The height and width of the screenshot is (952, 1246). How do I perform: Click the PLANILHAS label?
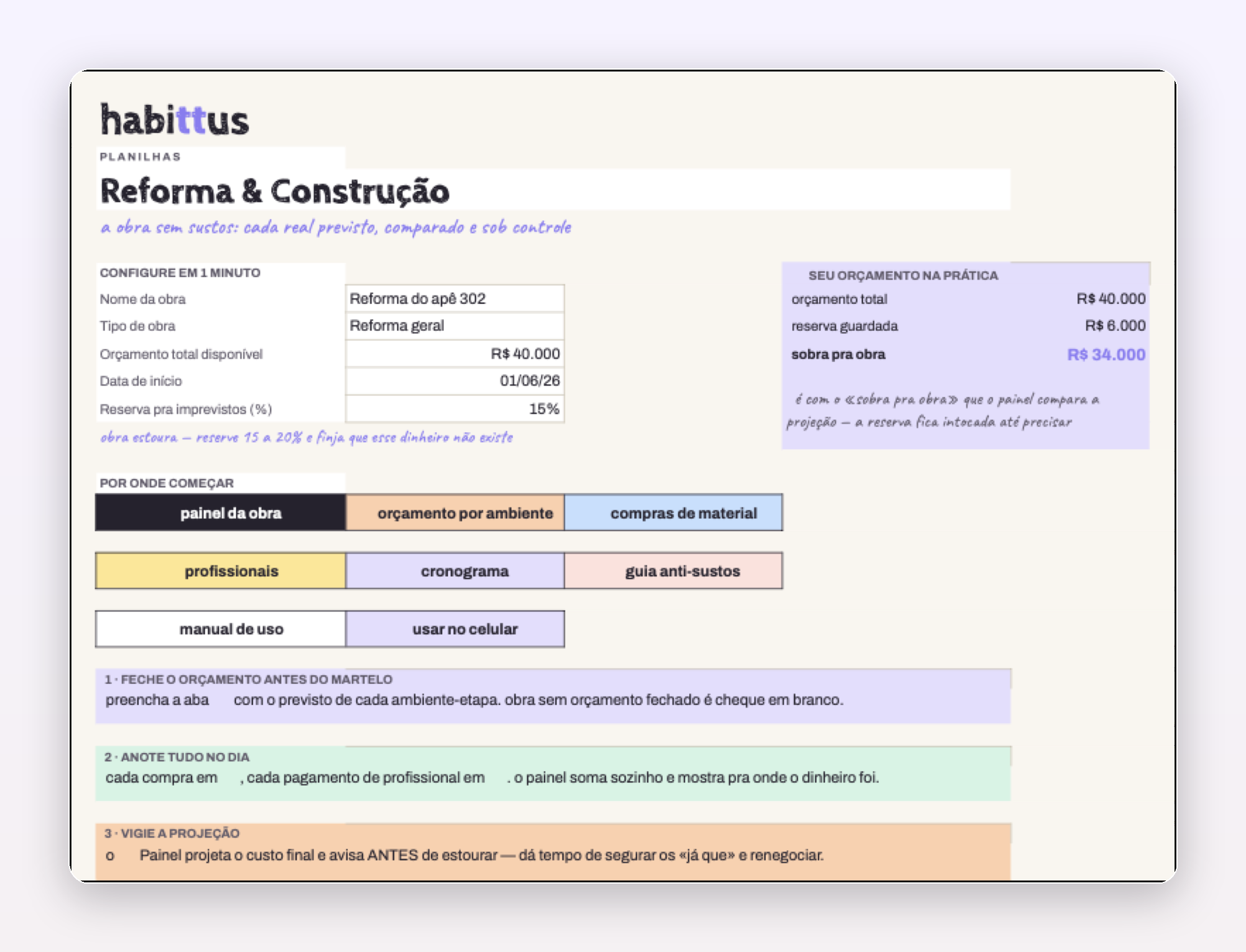[141, 157]
